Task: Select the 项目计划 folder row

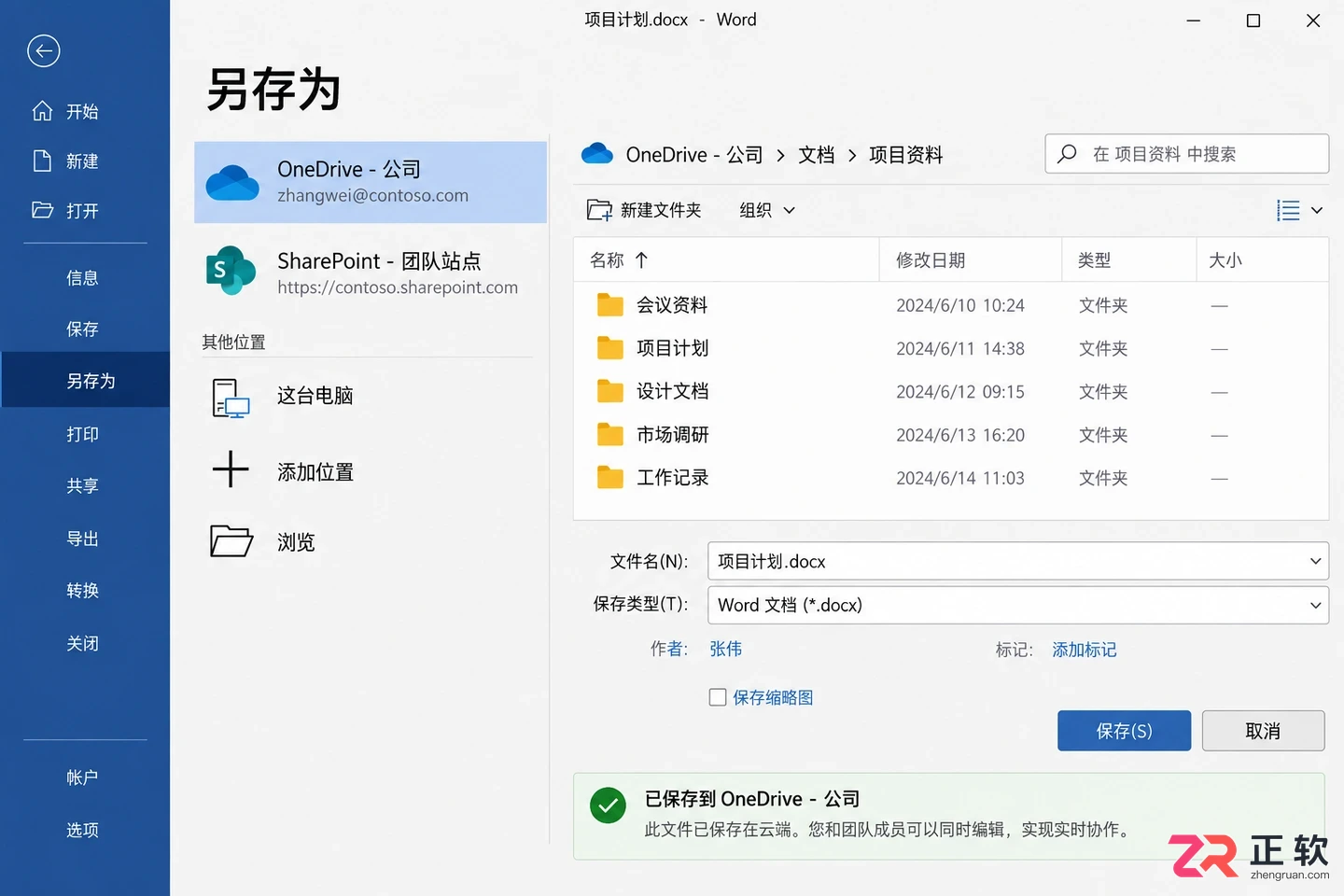Action: coord(950,348)
